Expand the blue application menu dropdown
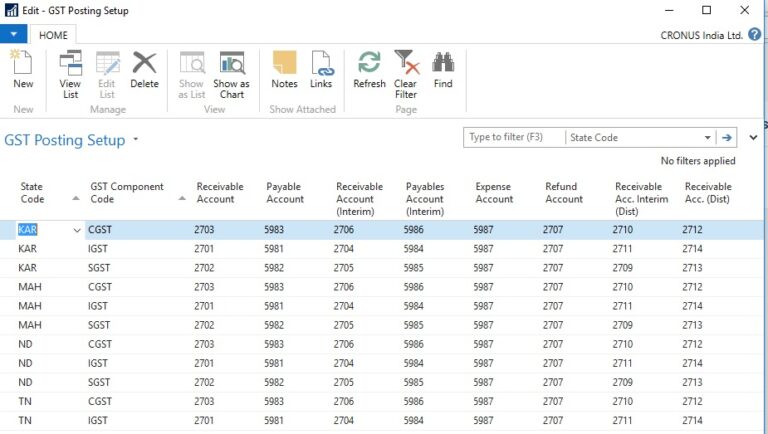768x434 pixels. [x=13, y=34]
